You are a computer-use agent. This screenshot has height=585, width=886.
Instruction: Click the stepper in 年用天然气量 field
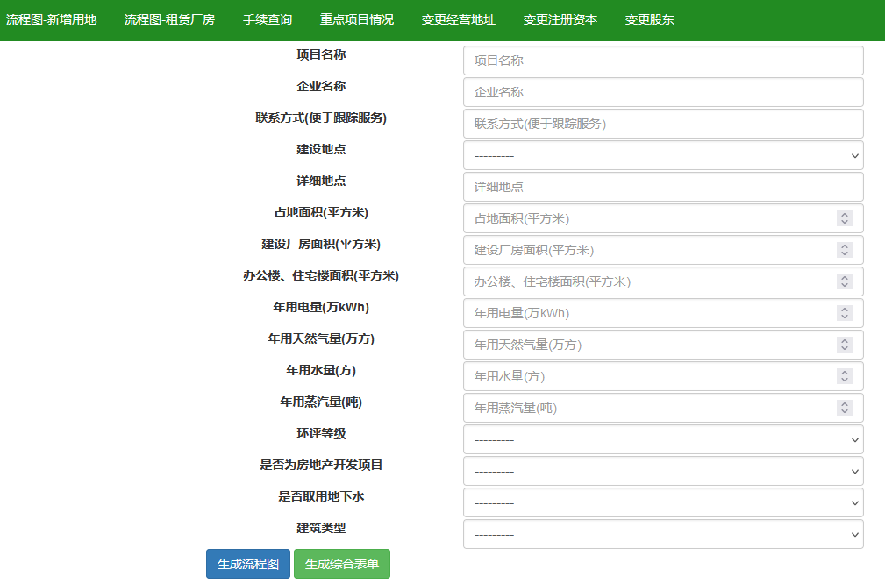[x=844, y=345]
